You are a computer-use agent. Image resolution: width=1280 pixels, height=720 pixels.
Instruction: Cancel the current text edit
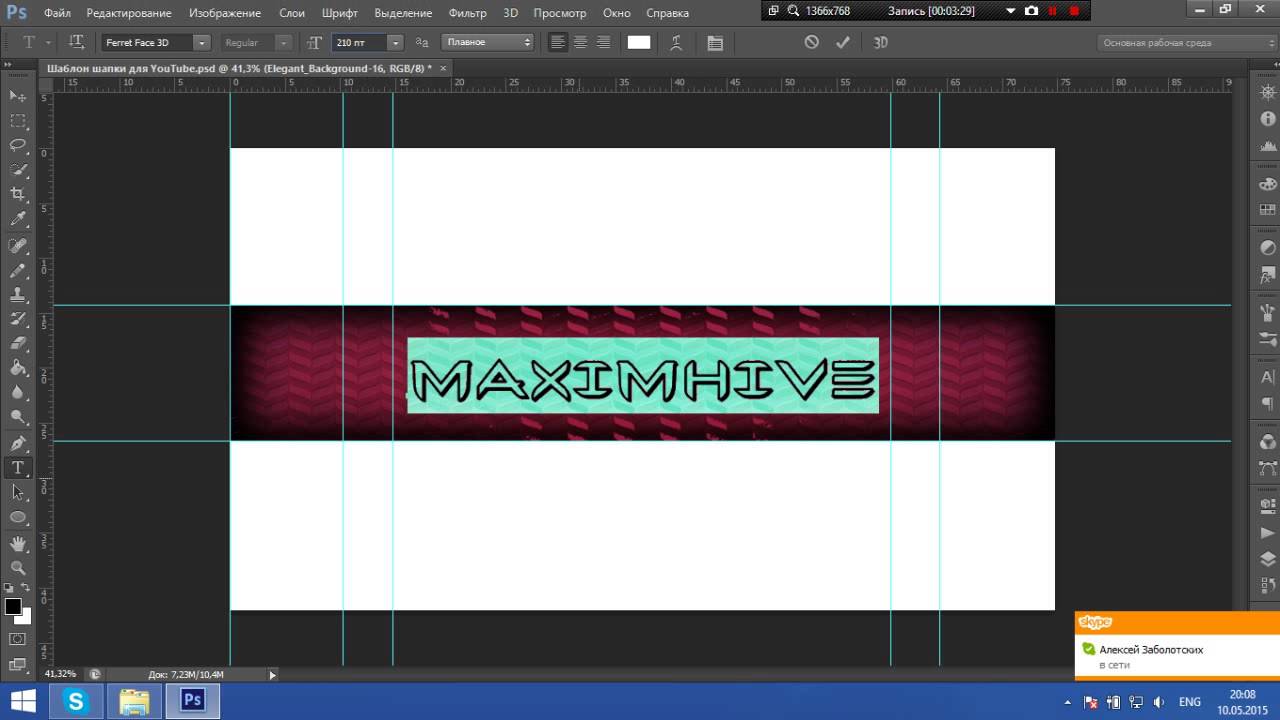[811, 42]
